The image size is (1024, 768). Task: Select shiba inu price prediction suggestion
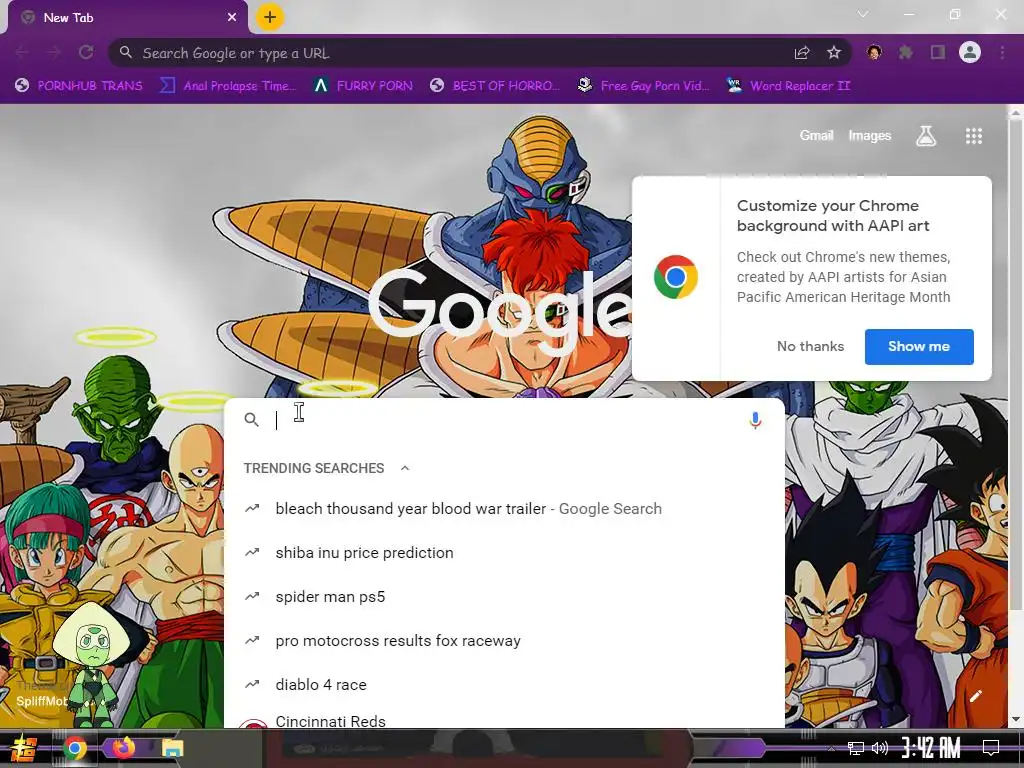(504, 552)
